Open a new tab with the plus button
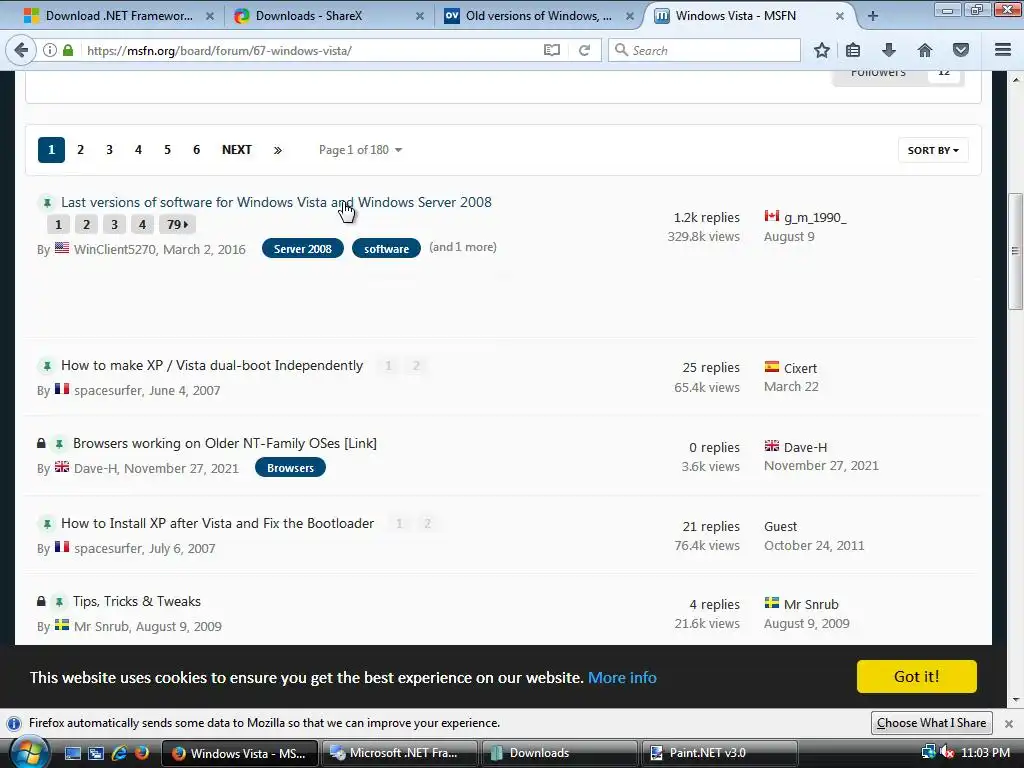Viewport: 1024px width, 768px height. 872,16
